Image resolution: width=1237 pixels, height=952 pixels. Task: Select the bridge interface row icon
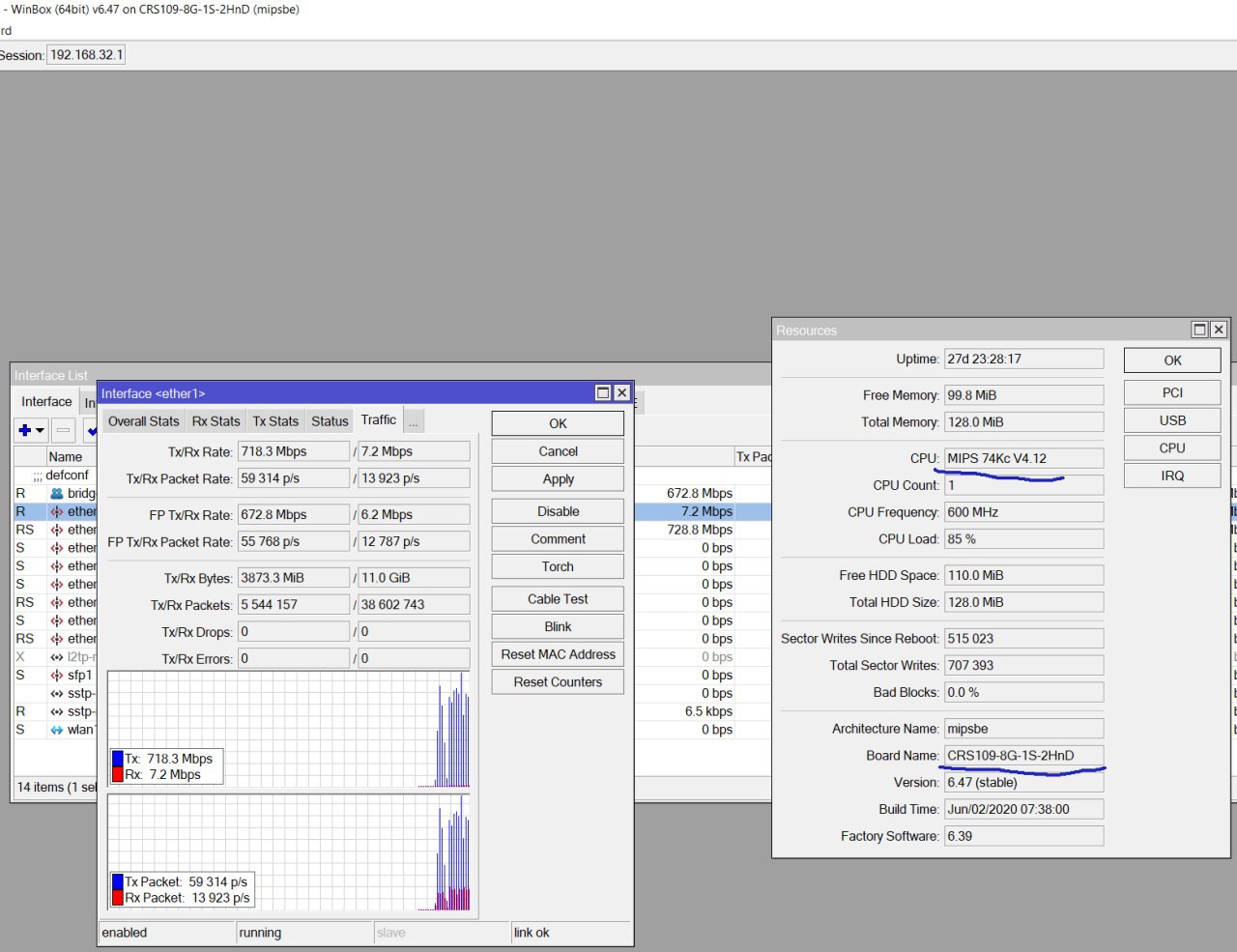coord(57,493)
